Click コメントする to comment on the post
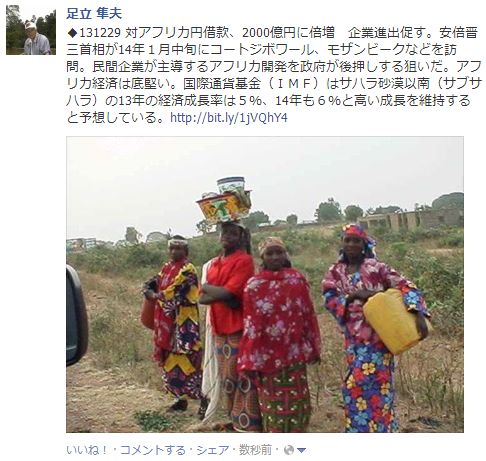This screenshot has width=486, height=461. 153,450
